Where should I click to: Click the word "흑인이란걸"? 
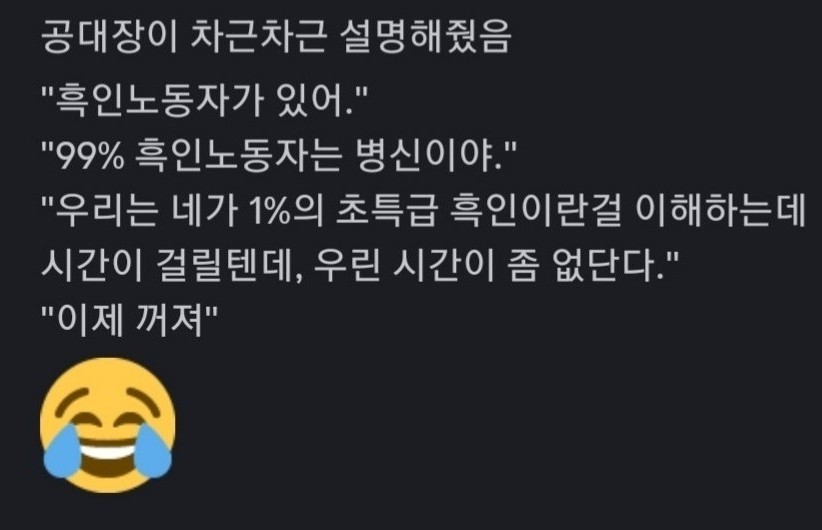point(536,211)
